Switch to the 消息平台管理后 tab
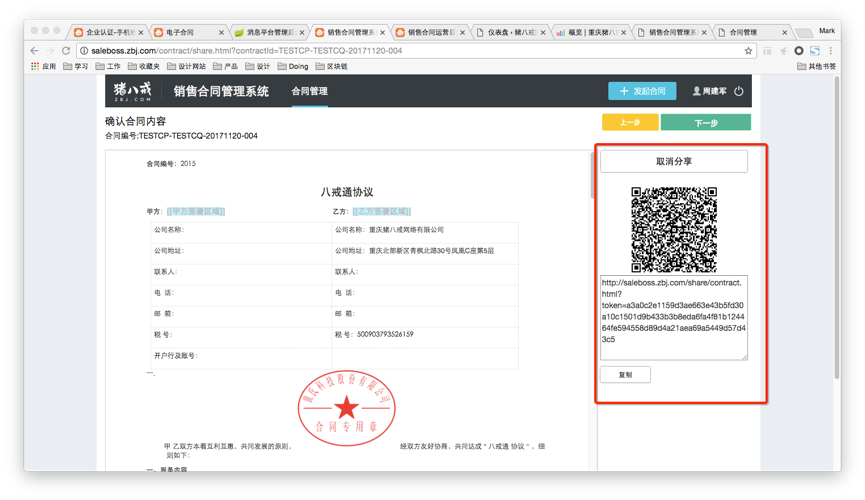Viewport: 865px width, 500px height. point(269,33)
